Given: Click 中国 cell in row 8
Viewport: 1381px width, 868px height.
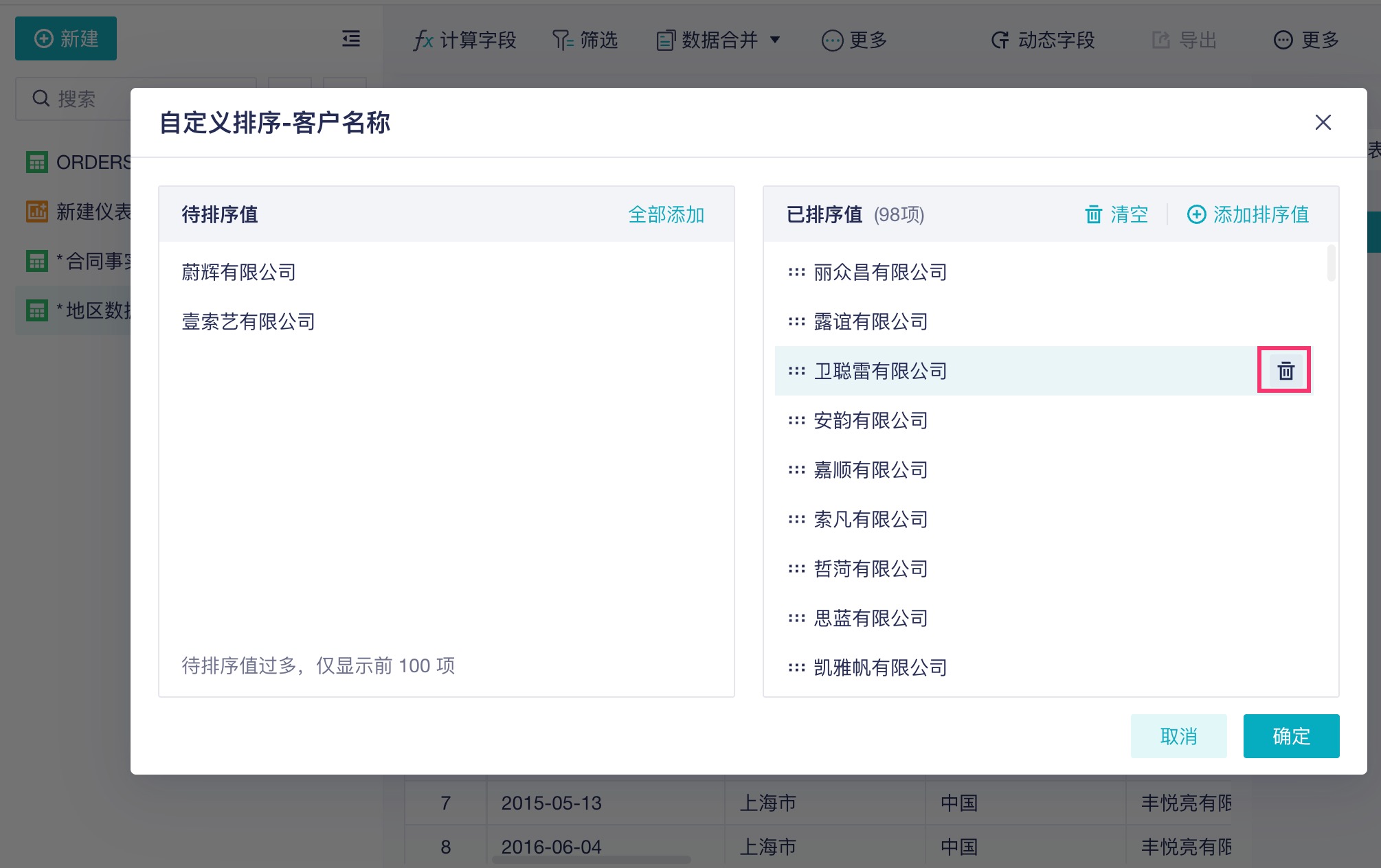Looking at the screenshot, I should tap(1025, 847).
